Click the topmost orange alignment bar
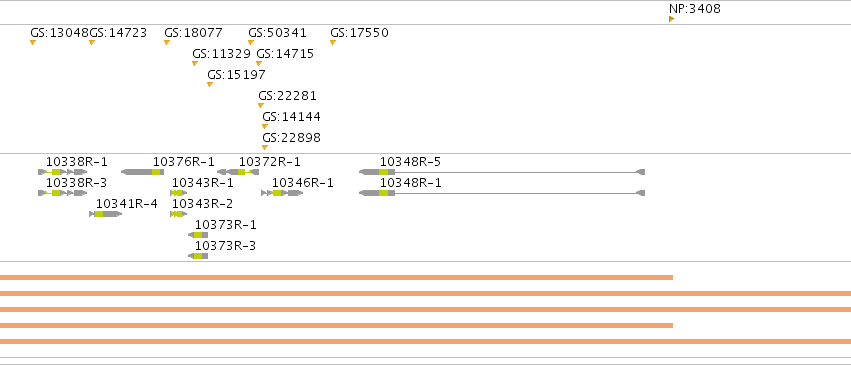Screen dimensions: 851x365 coord(336,278)
